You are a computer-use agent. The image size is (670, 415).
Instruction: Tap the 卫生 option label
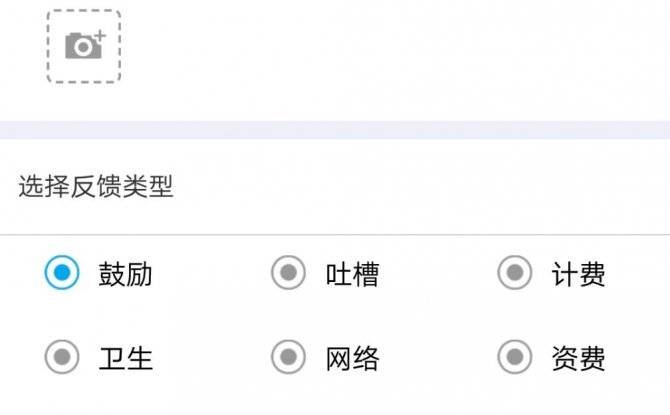pyautogui.click(x=125, y=358)
